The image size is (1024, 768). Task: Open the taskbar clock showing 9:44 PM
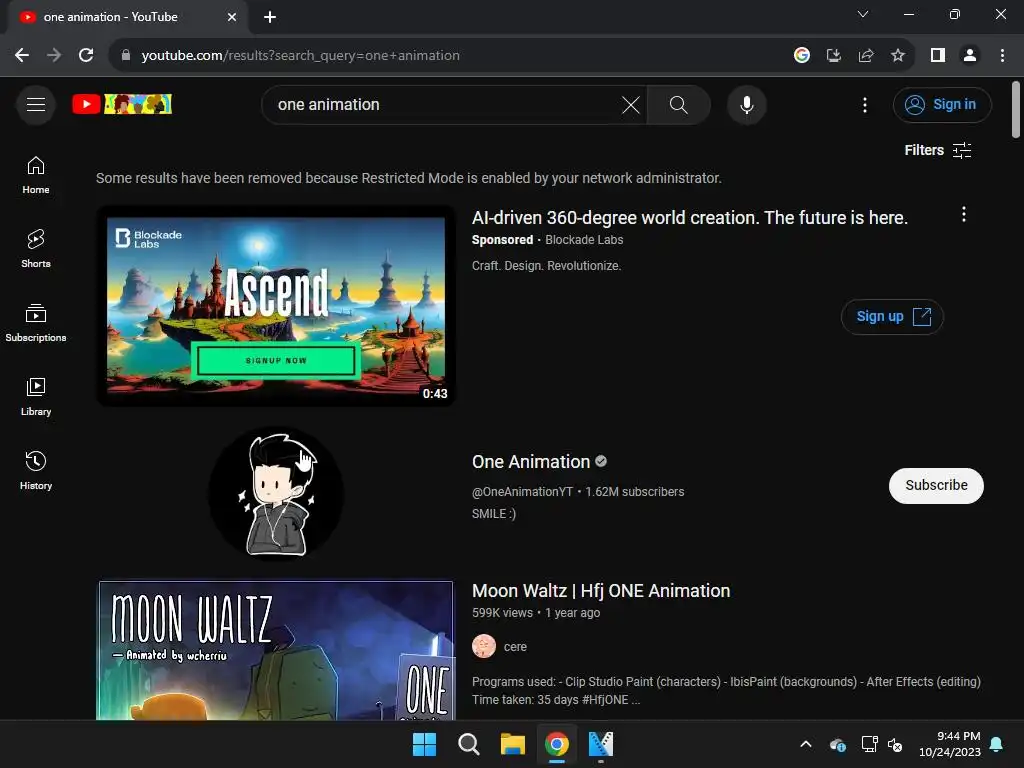coord(950,744)
